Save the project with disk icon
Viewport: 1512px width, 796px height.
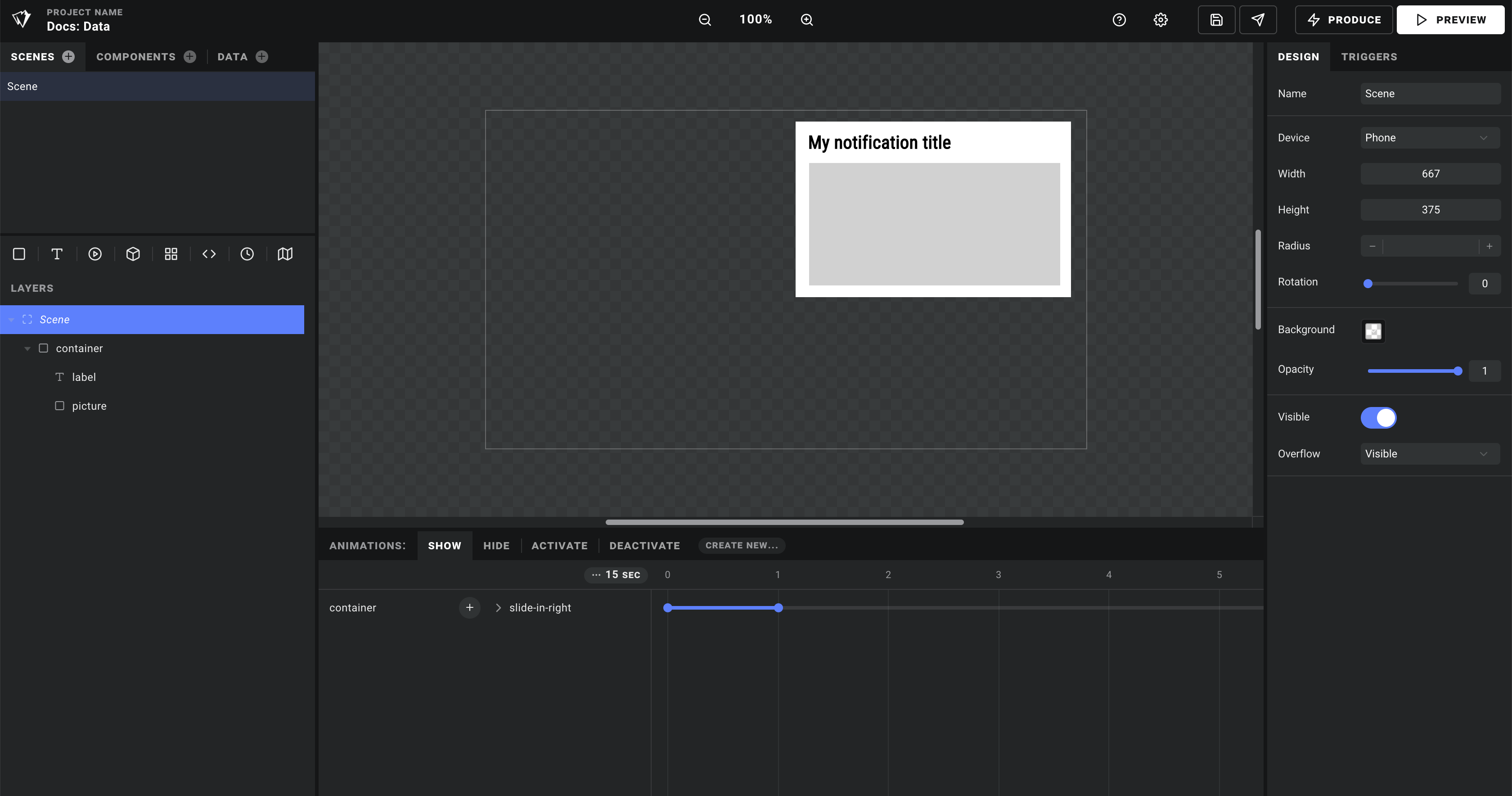tap(1216, 20)
